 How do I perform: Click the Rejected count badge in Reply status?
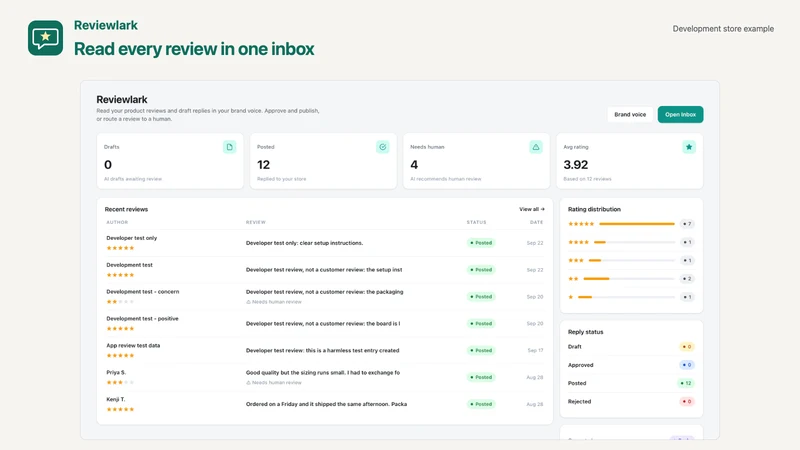pyautogui.click(x=687, y=402)
